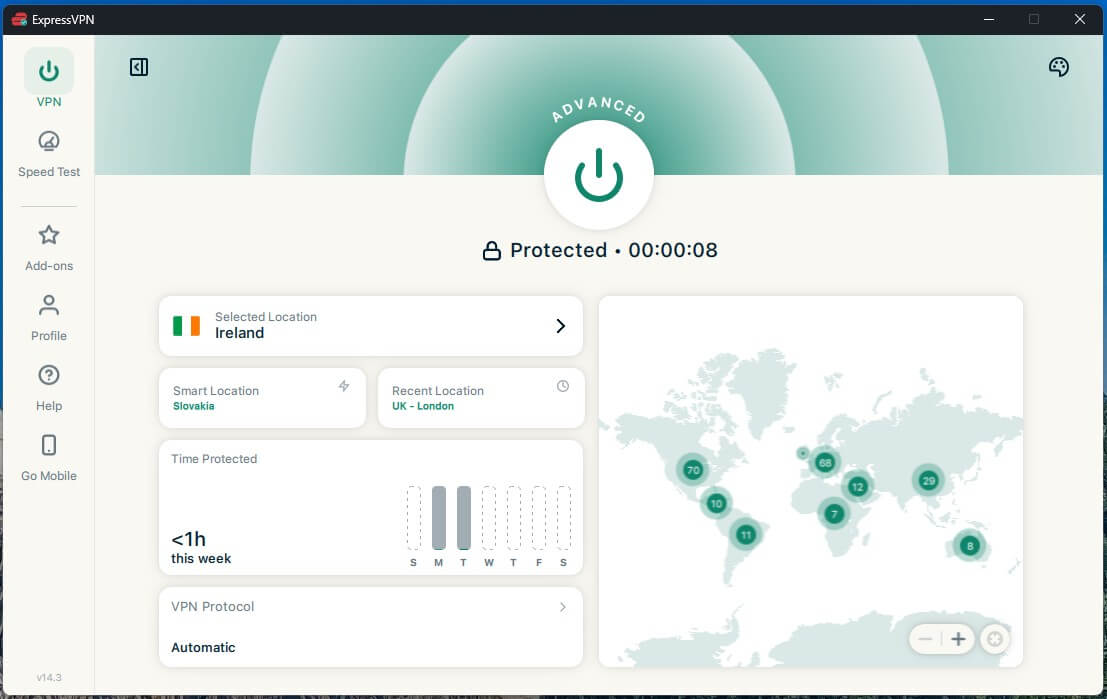Click the Monday time protected bar
Viewport: 1107px width, 699px height.
pos(438,518)
